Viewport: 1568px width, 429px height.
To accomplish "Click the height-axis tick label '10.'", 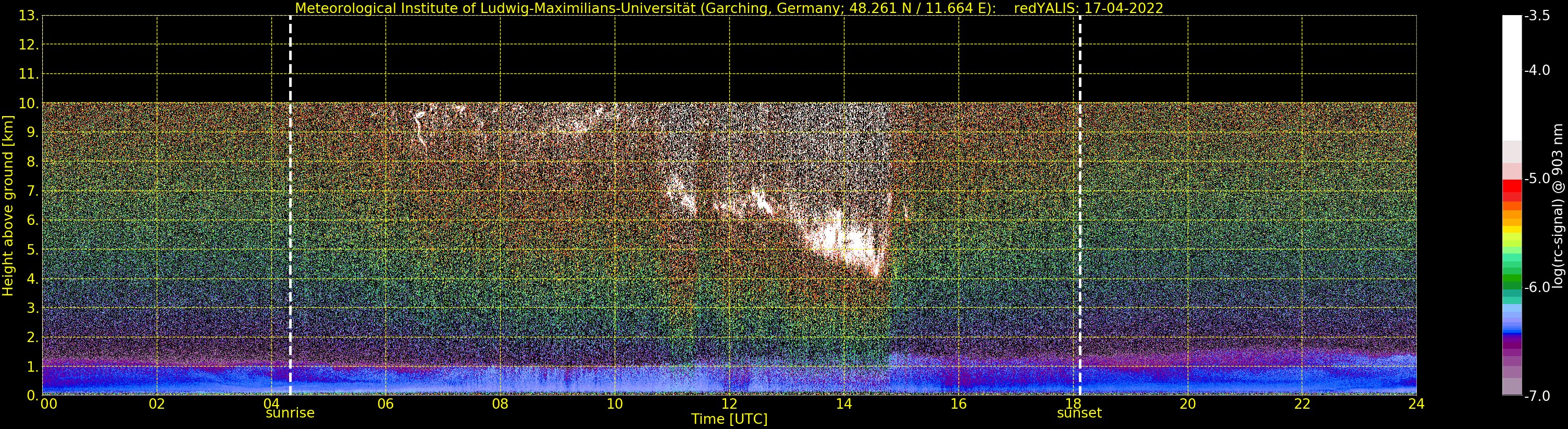I will 29,104.
